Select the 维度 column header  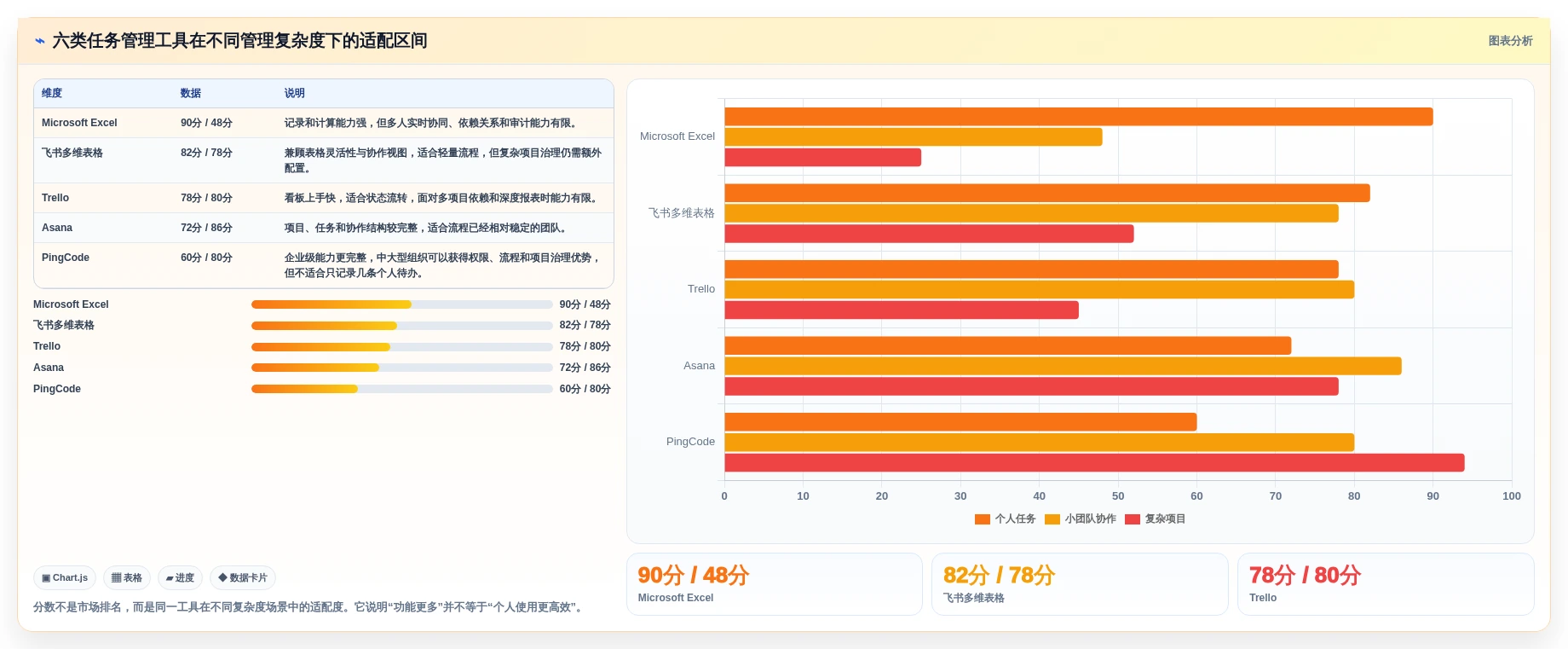click(x=52, y=93)
